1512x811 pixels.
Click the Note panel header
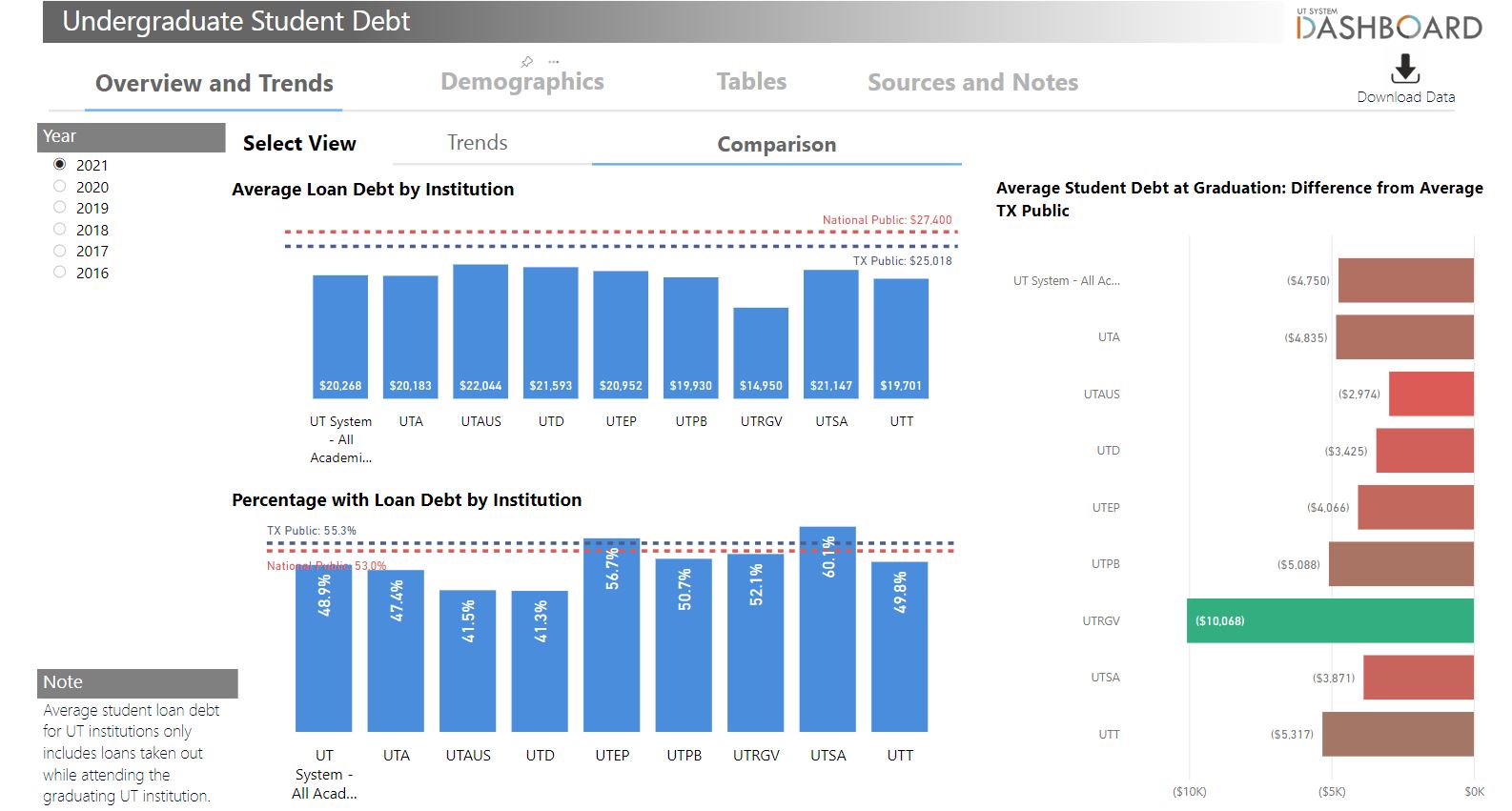click(x=137, y=683)
